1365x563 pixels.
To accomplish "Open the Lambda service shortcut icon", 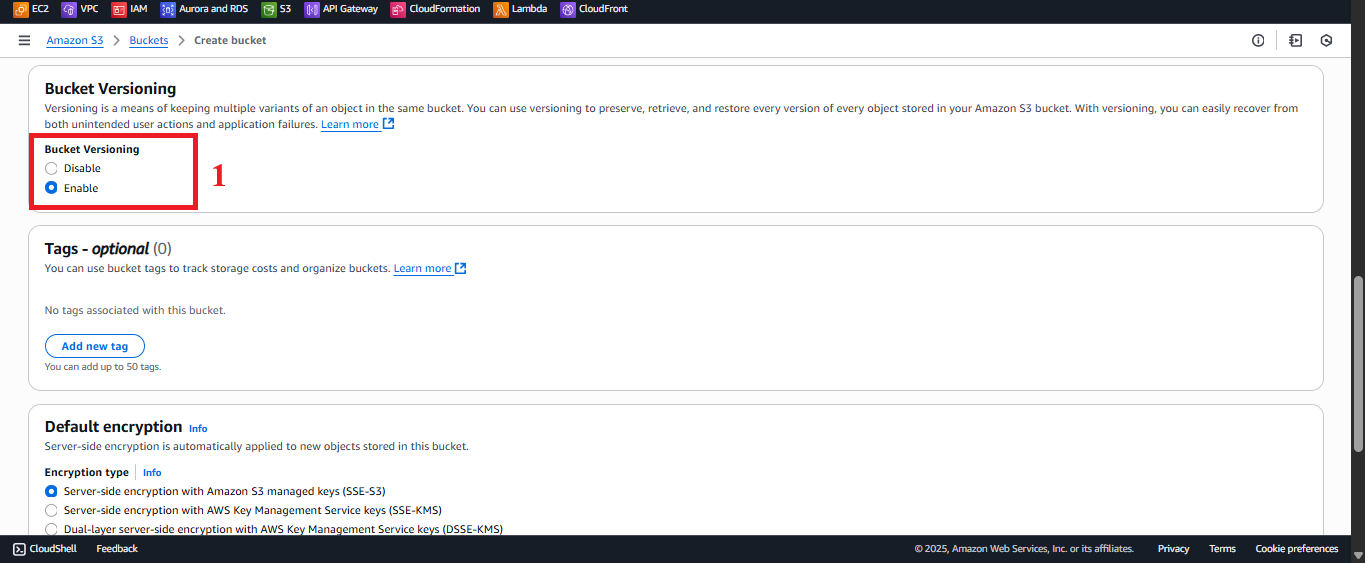I will tap(501, 9).
